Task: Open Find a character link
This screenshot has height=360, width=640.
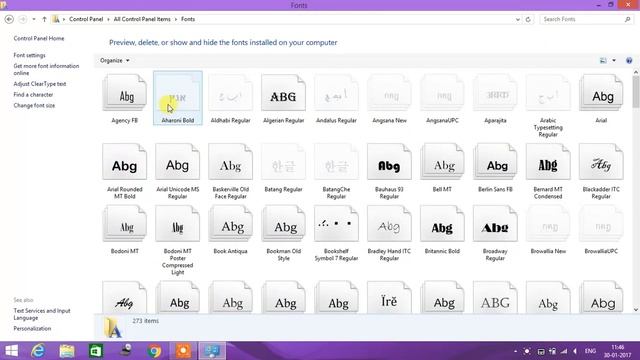Action: pos(33,95)
